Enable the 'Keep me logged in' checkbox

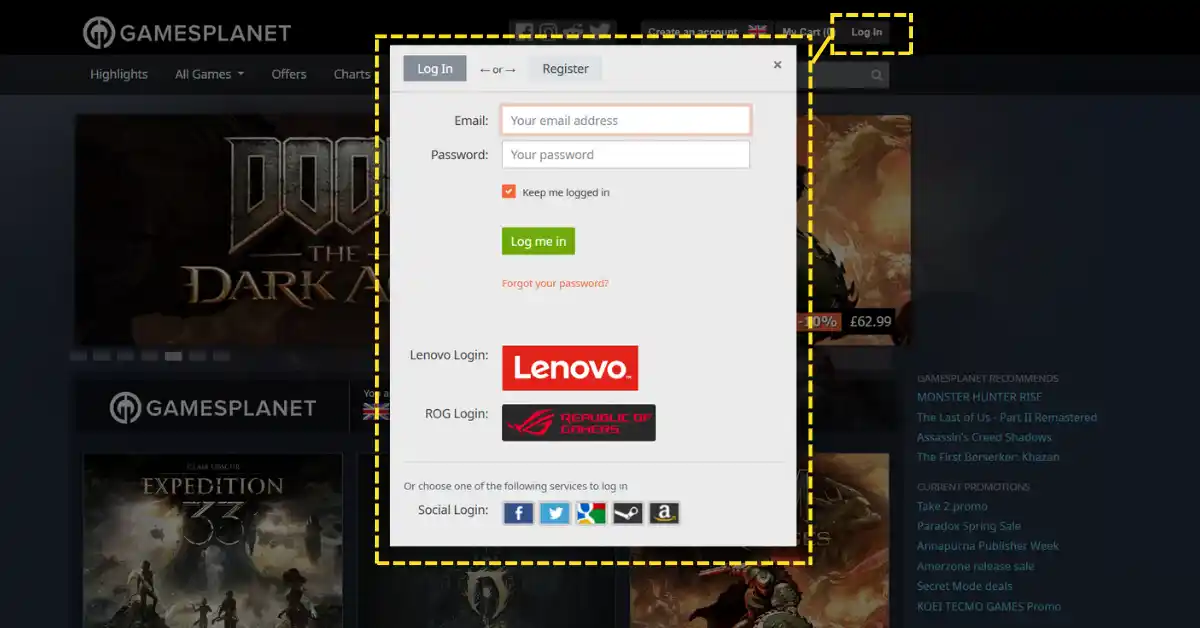coord(508,191)
